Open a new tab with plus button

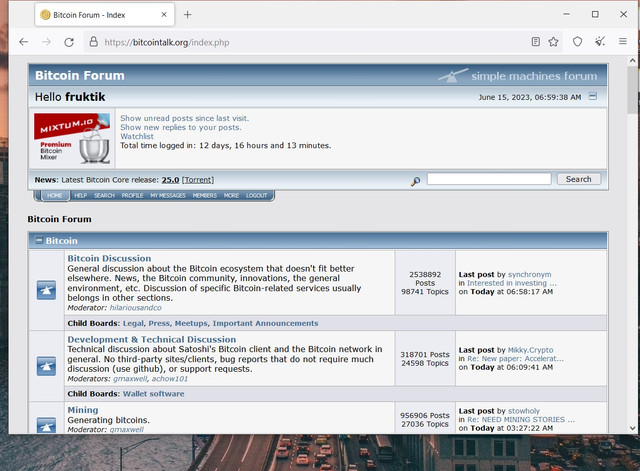tap(187, 15)
